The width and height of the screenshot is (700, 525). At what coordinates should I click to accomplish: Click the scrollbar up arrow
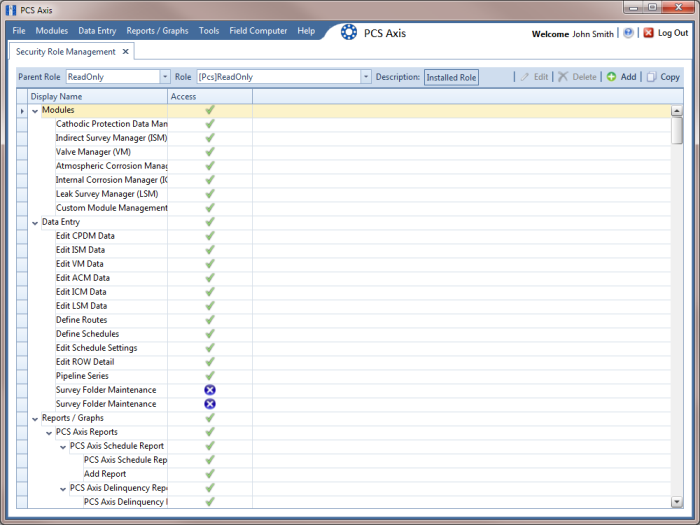pyautogui.click(x=677, y=111)
